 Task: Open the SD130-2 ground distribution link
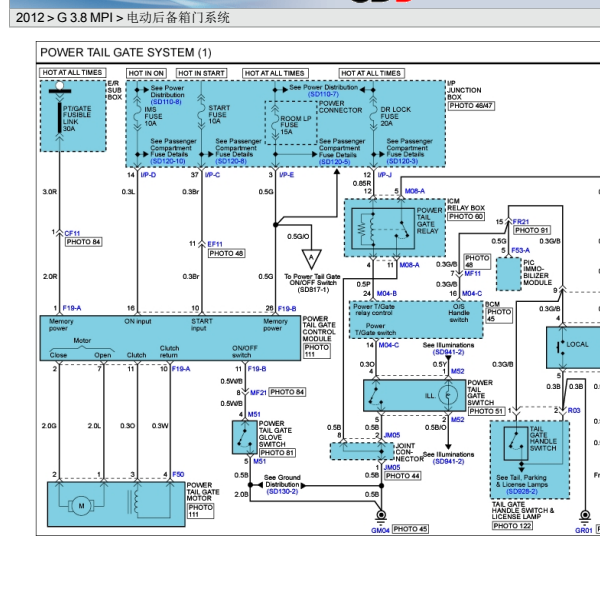pos(282,492)
